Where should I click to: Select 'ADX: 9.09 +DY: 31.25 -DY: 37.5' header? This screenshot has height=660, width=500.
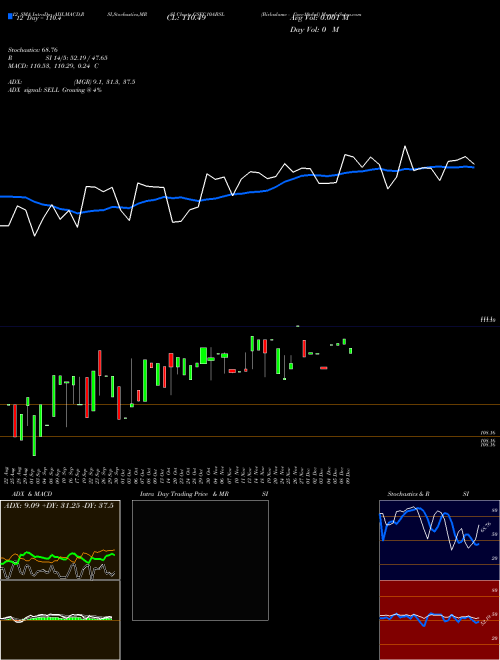point(59,506)
